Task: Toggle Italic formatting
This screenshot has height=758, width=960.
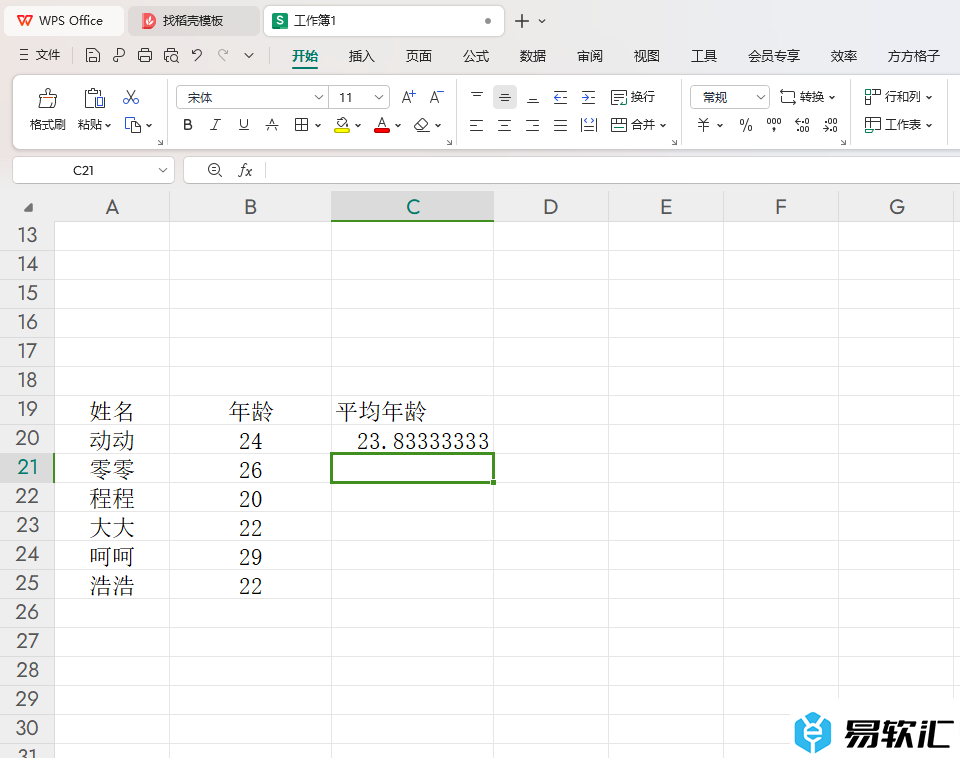Action: [215, 125]
